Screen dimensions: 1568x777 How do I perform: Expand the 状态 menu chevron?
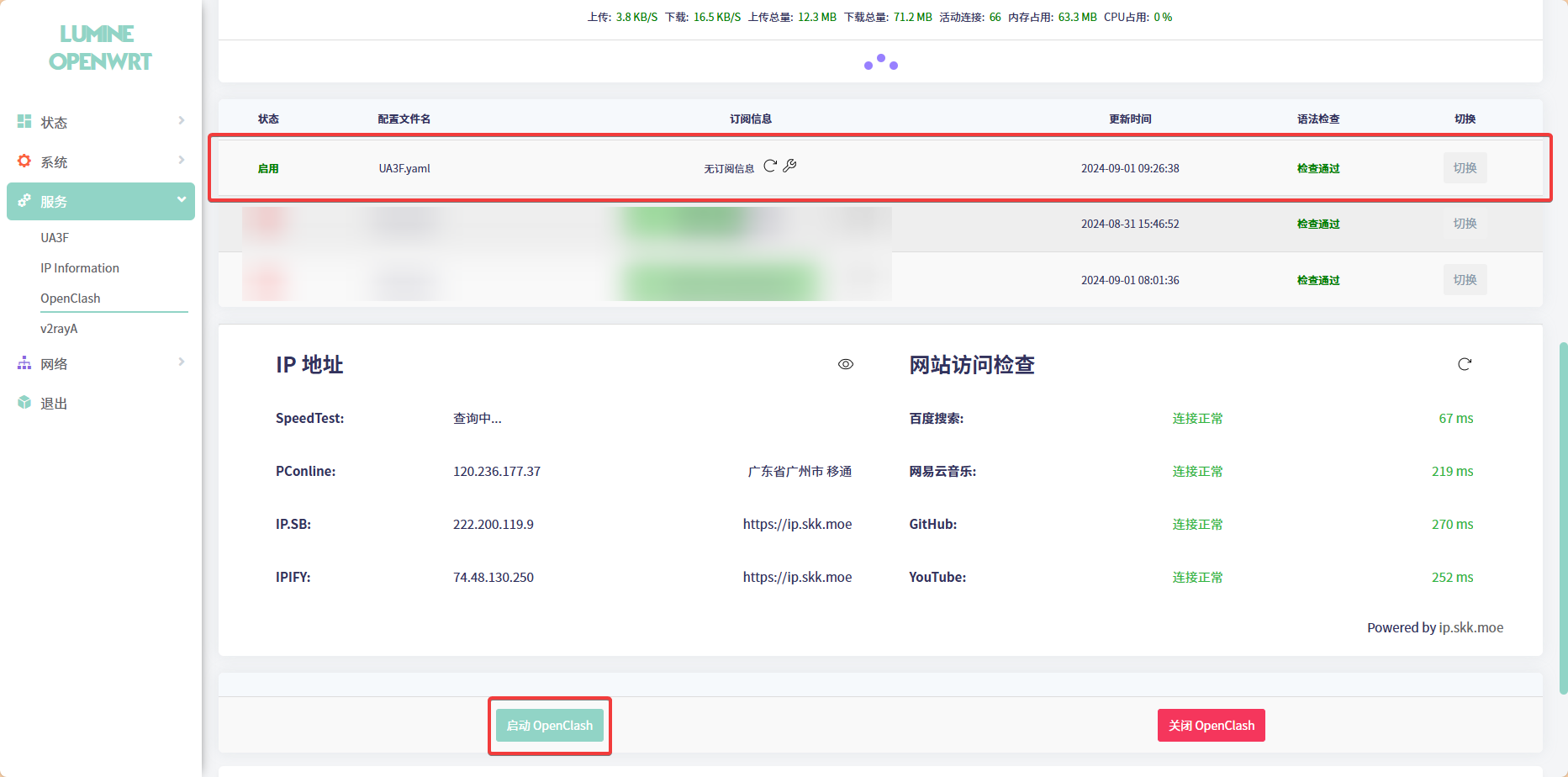(181, 121)
